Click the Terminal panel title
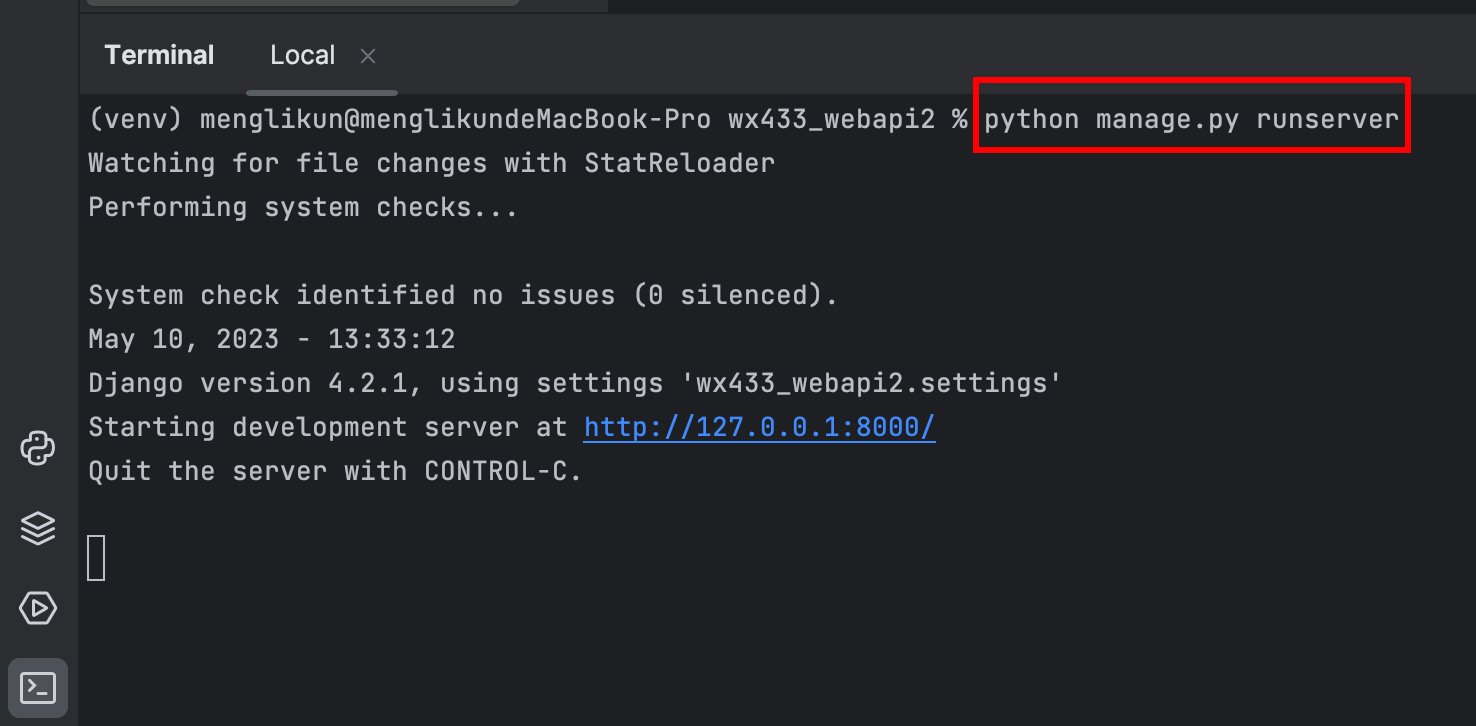 (159, 55)
